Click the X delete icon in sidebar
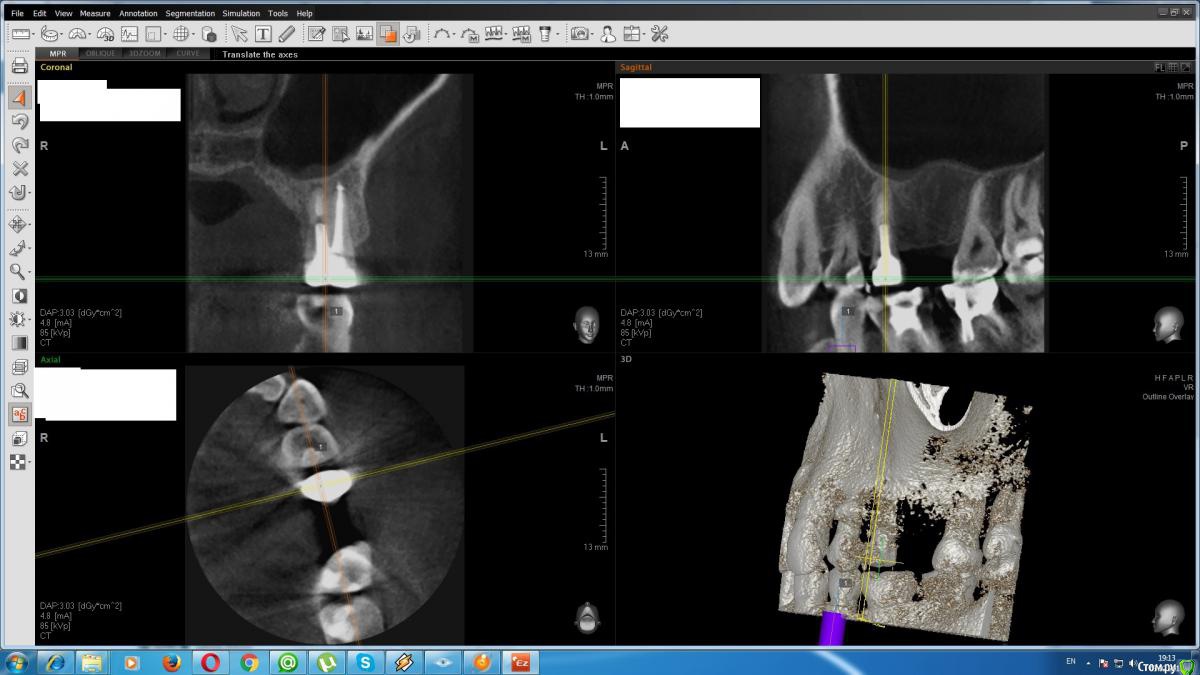 19,168
